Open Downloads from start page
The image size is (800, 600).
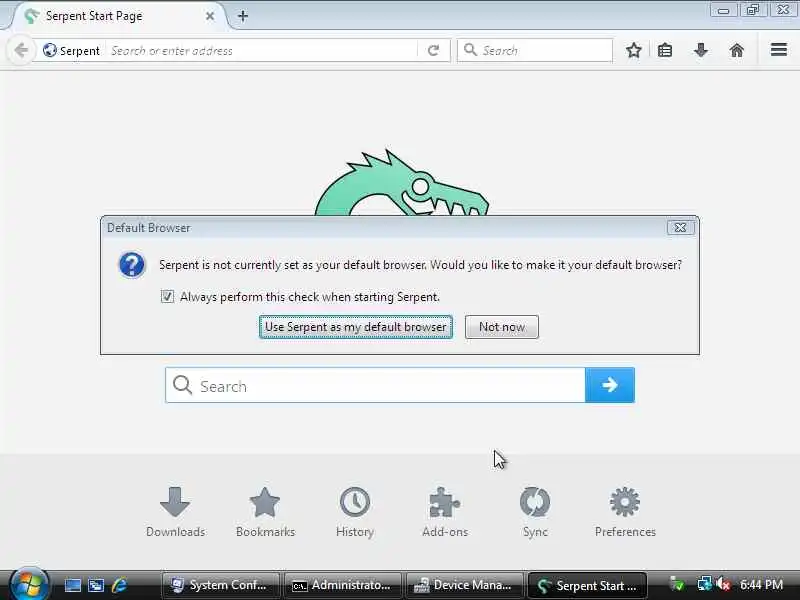point(175,512)
